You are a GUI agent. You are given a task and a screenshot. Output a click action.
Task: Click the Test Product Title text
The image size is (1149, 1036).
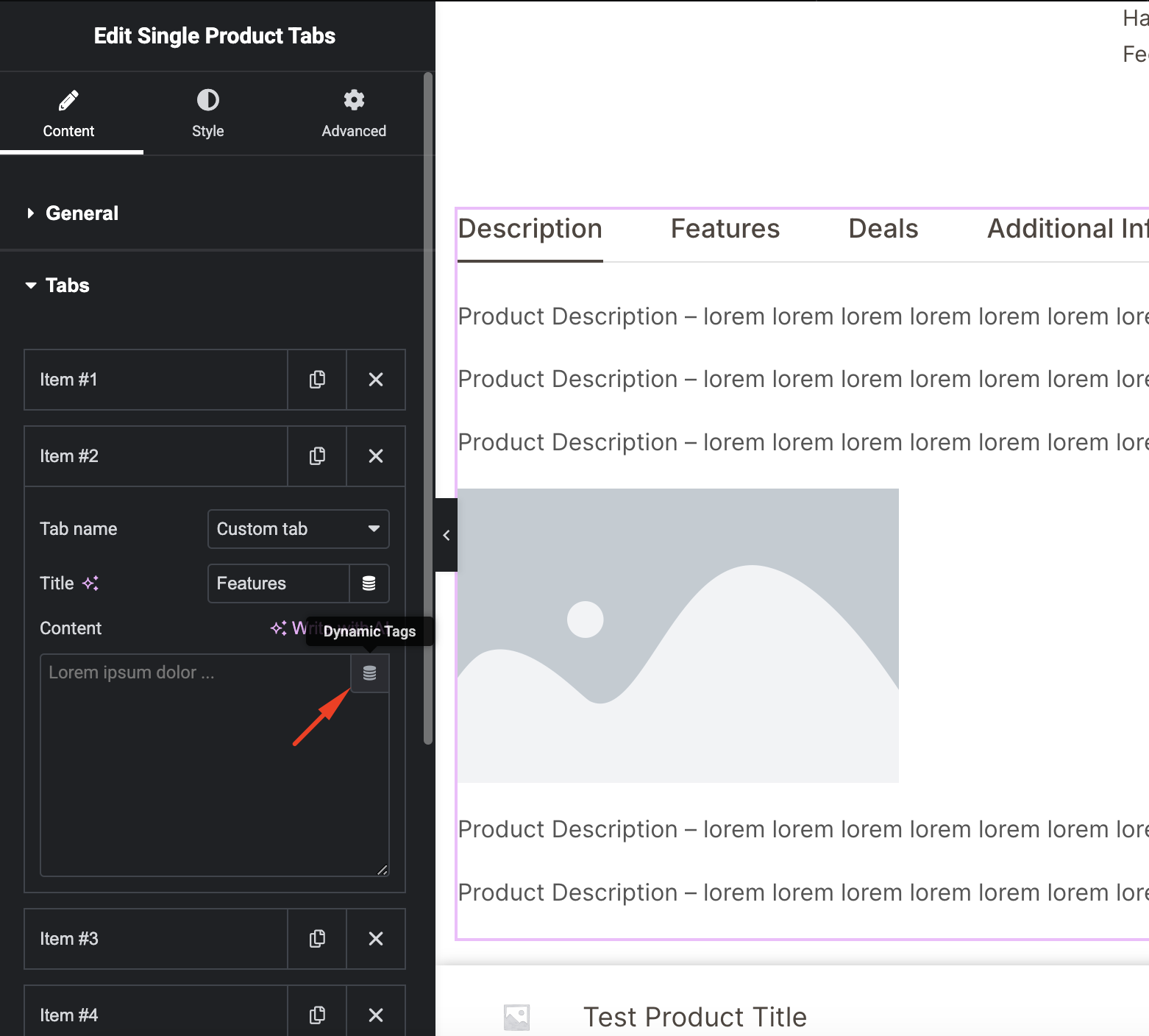point(695,1017)
